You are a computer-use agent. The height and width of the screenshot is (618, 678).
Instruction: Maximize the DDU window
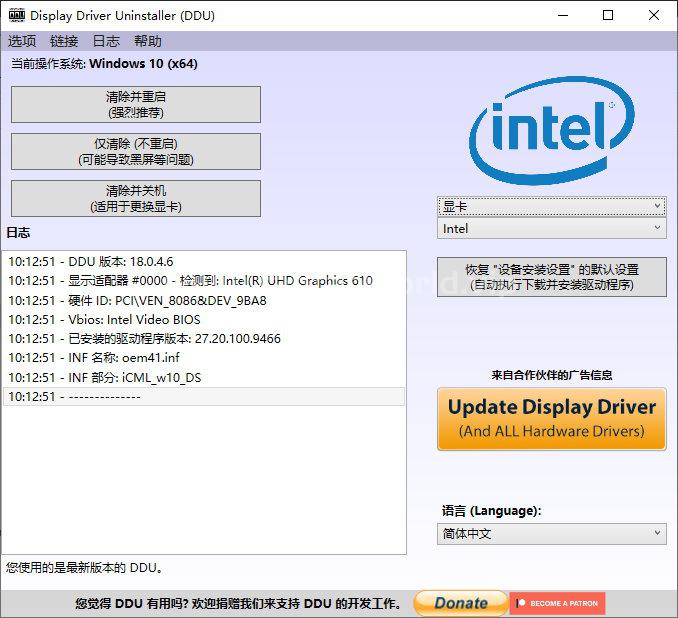[608, 15]
